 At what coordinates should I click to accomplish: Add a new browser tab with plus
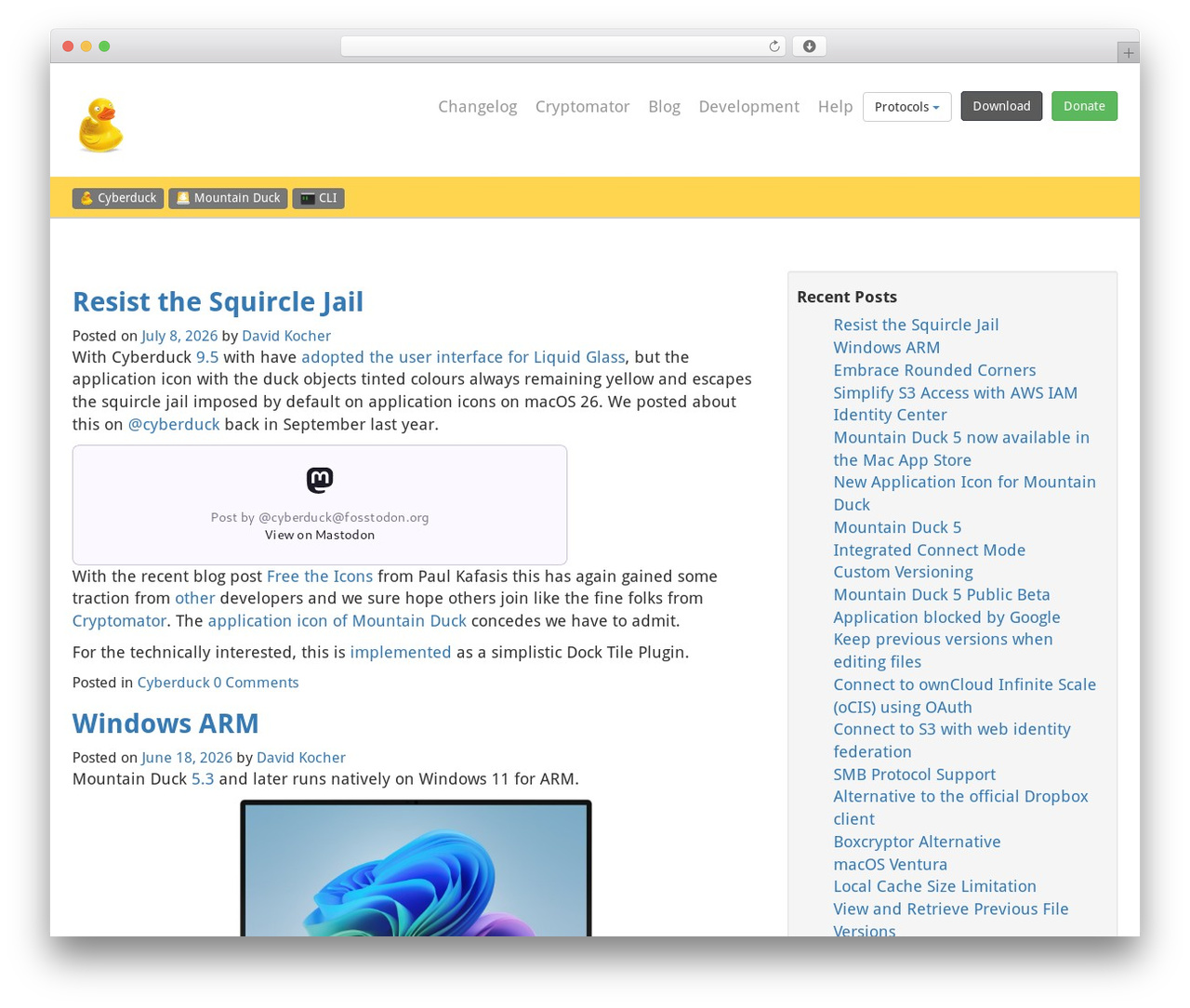pos(1128,53)
